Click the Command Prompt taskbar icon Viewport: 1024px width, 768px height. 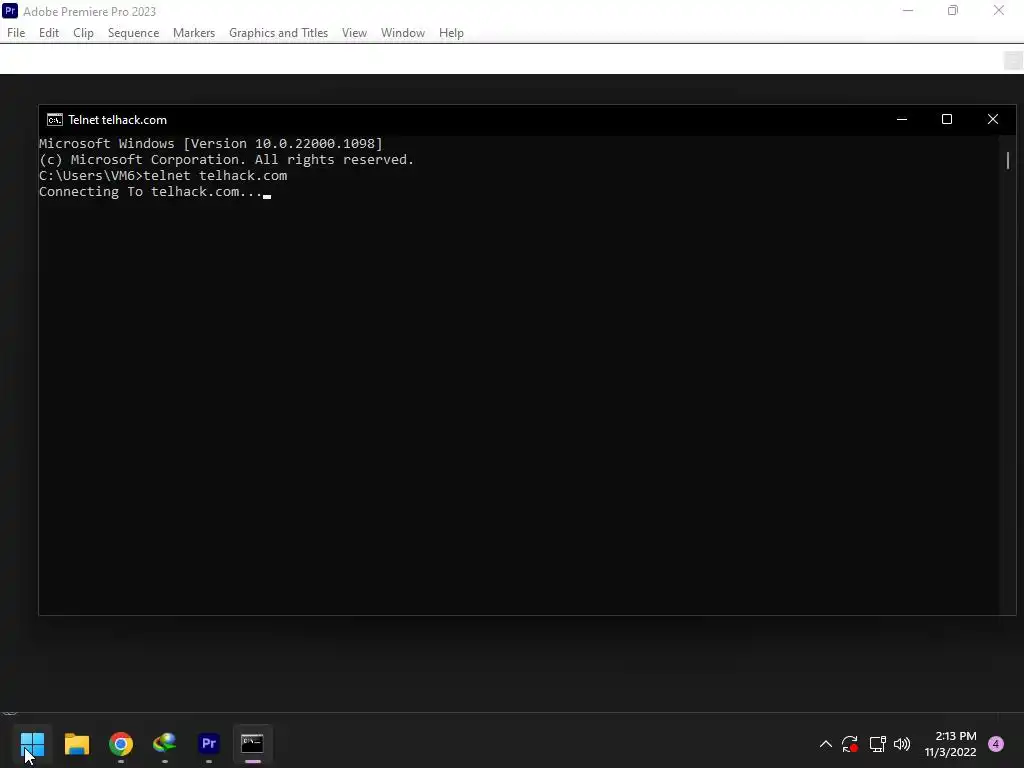tap(253, 744)
